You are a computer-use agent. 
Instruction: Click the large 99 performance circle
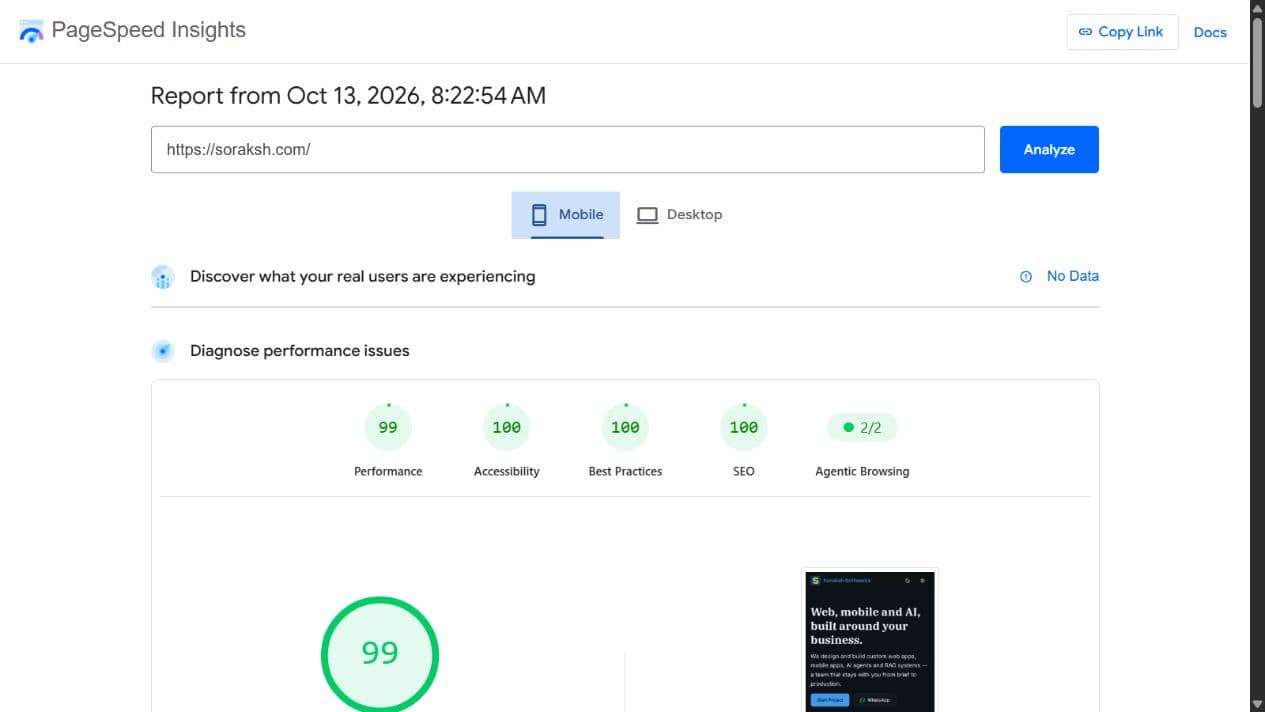pos(380,654)
